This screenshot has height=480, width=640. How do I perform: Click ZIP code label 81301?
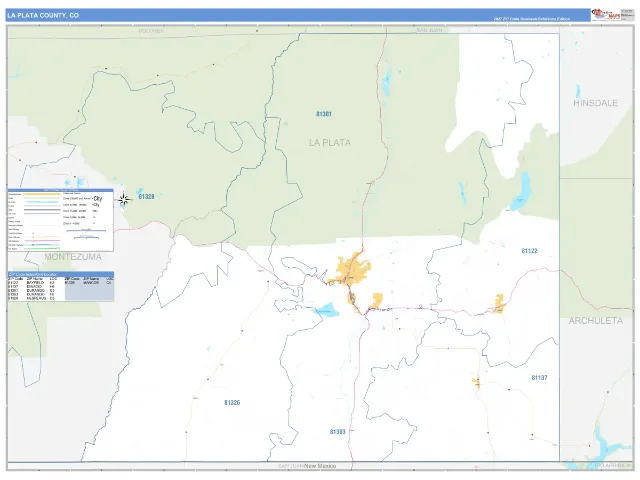324,114
